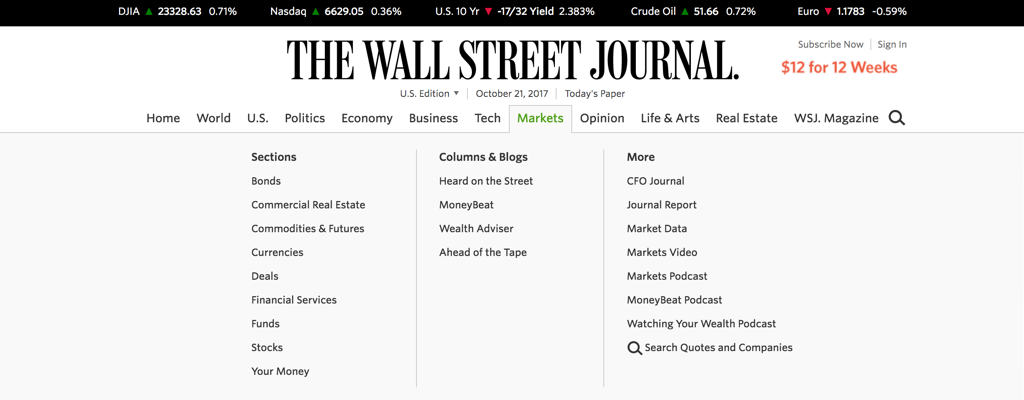Click the Search Quotes and Companies text
Viewport: 1024px width, 400px height.
pos(718,348)
